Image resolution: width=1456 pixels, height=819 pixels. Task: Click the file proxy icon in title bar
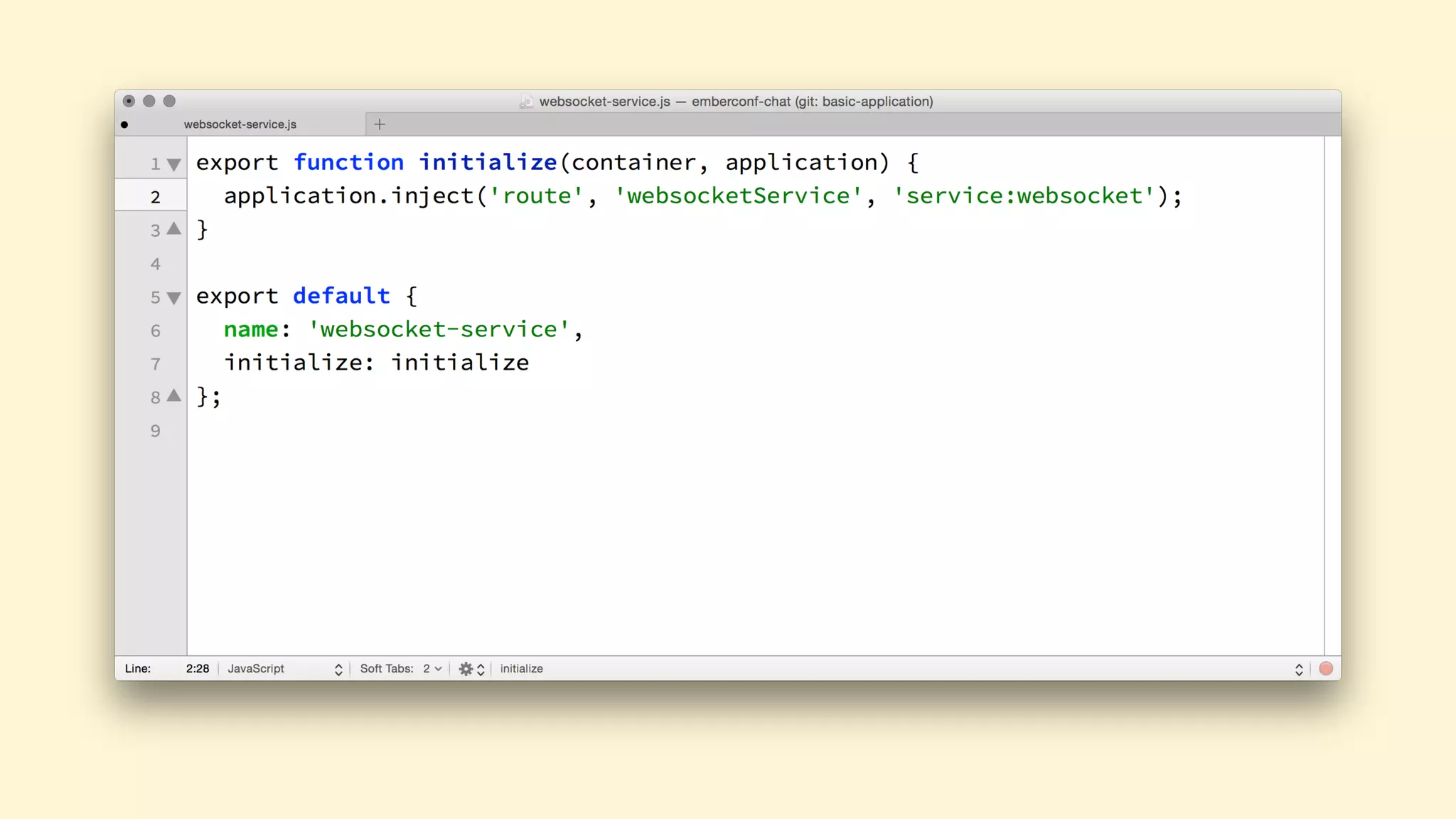click(526, 102)
